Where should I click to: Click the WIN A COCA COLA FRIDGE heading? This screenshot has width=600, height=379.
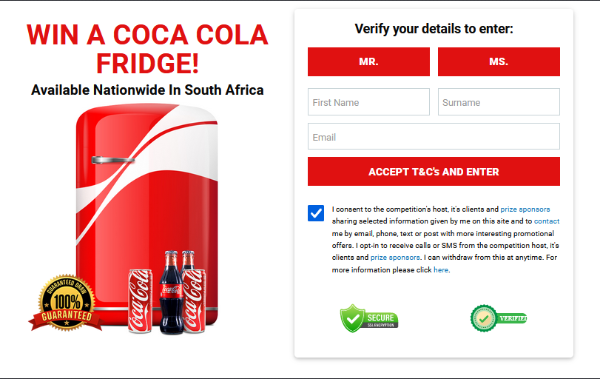[x=147, y=49]
